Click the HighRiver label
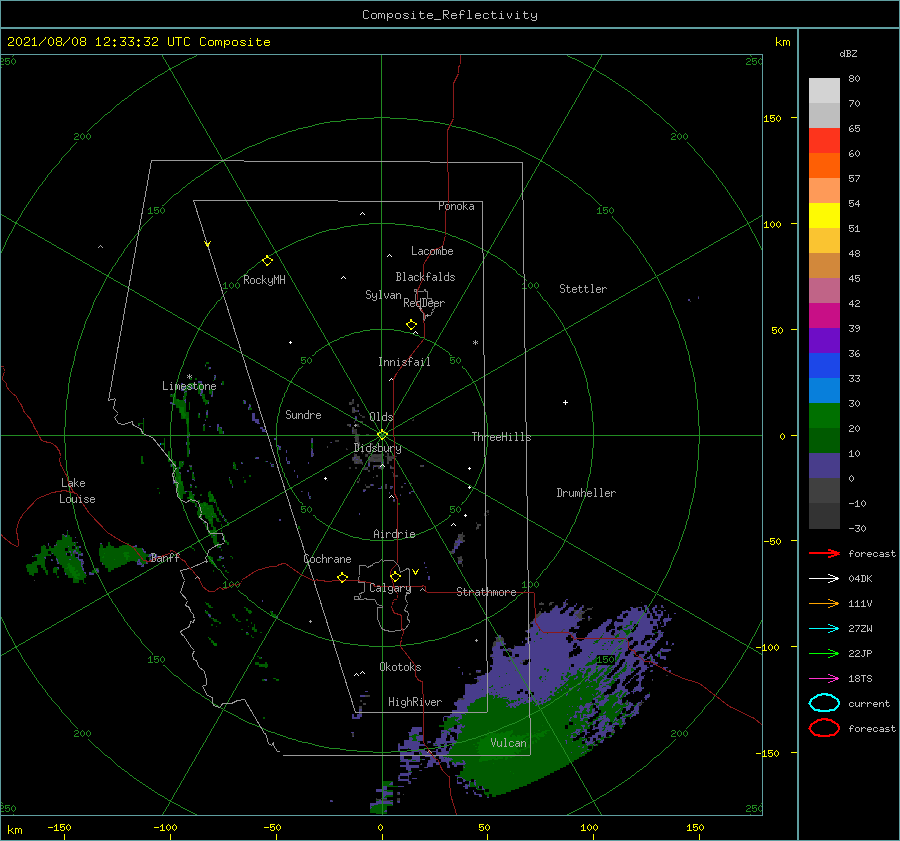This screenshot has width=900, height=841. [415, 702]
